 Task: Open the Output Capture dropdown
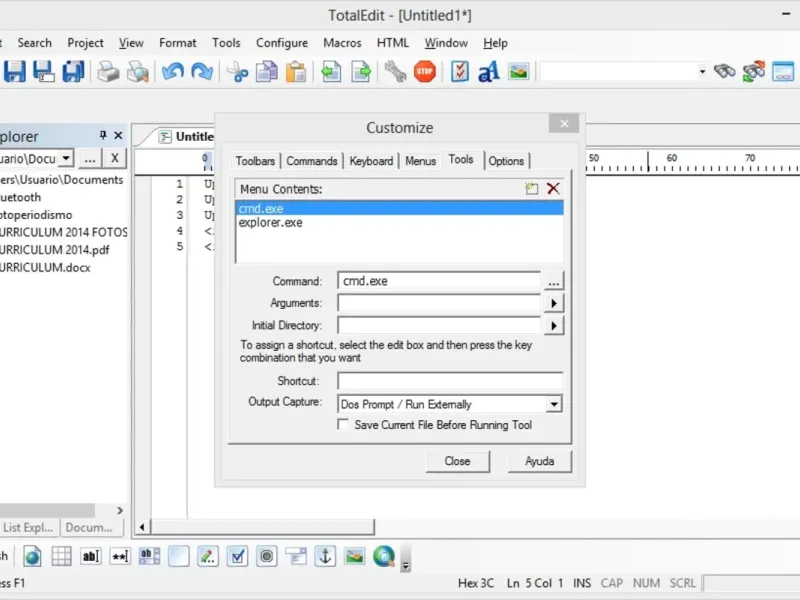point(553,405)
